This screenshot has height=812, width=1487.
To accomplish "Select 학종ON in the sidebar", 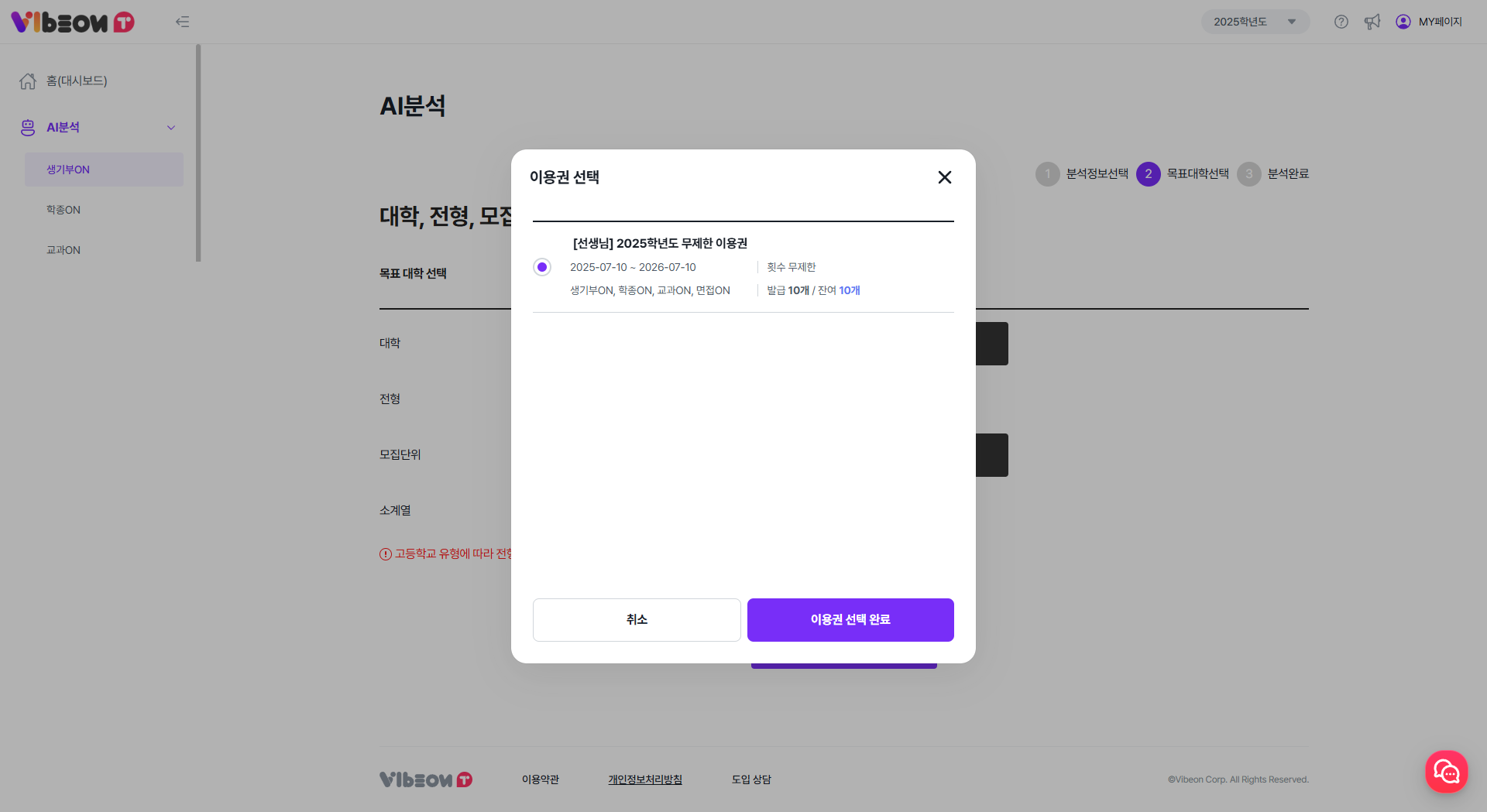I will pyautogui.click(x=64, y=210).
